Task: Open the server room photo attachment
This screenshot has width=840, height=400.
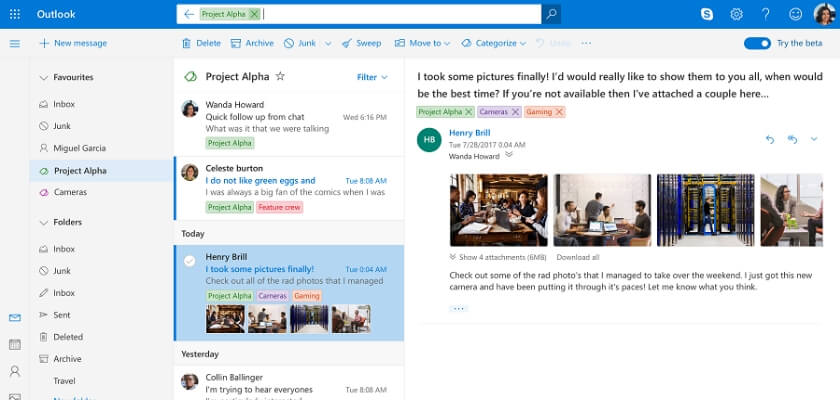Action: coord(706,210)
